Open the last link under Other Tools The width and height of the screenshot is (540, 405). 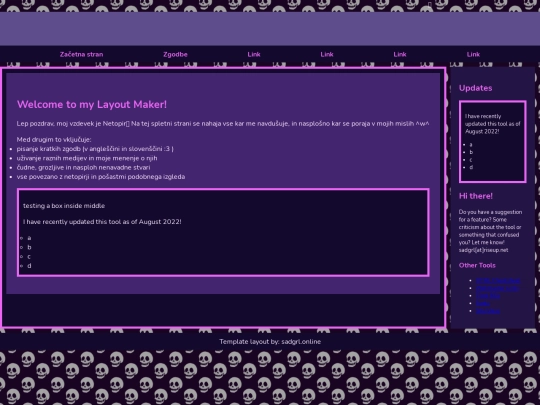point(488,311)
